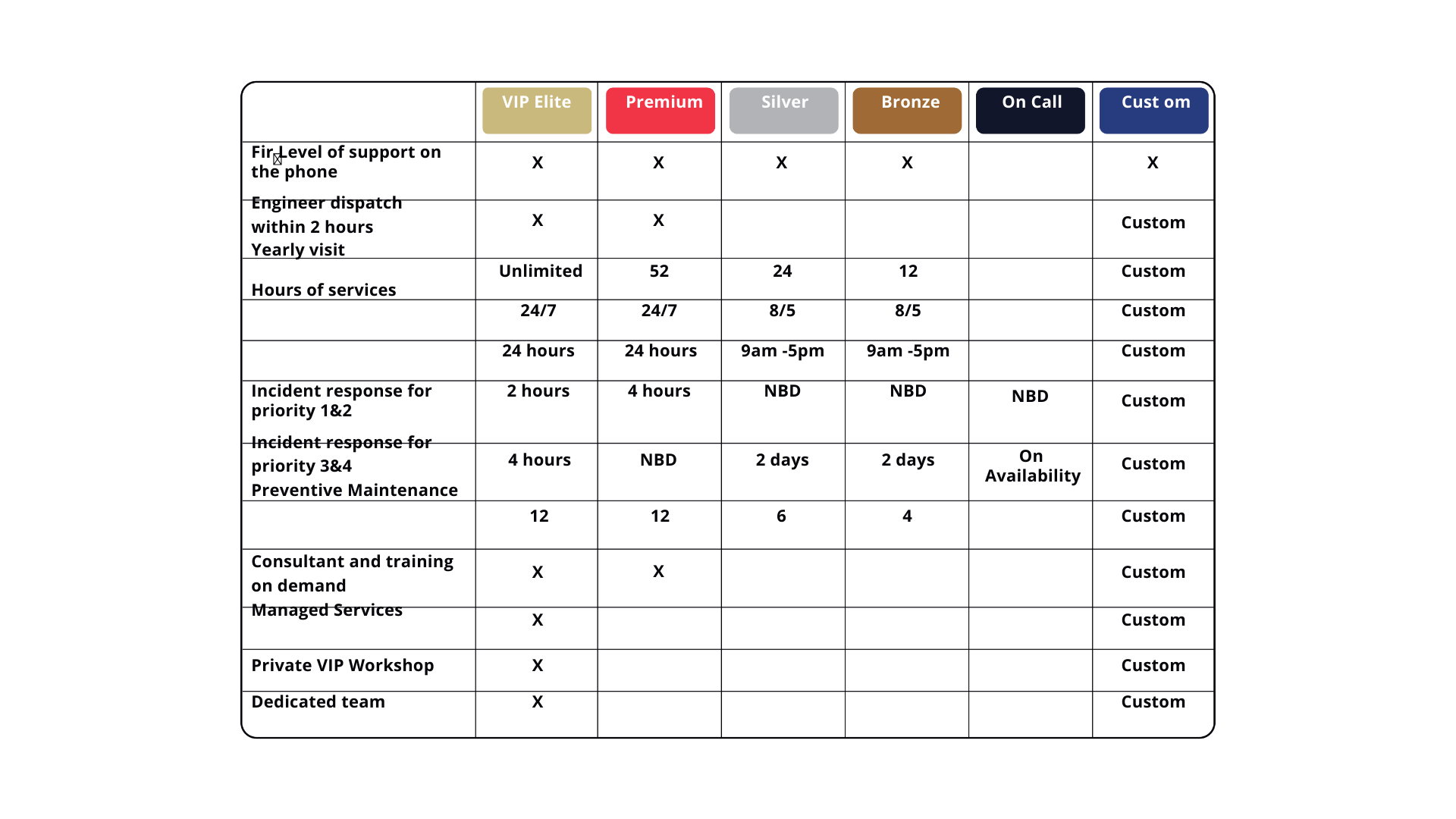
Task: Open the Custom plan header
Action: click(x=1153, y=111)
